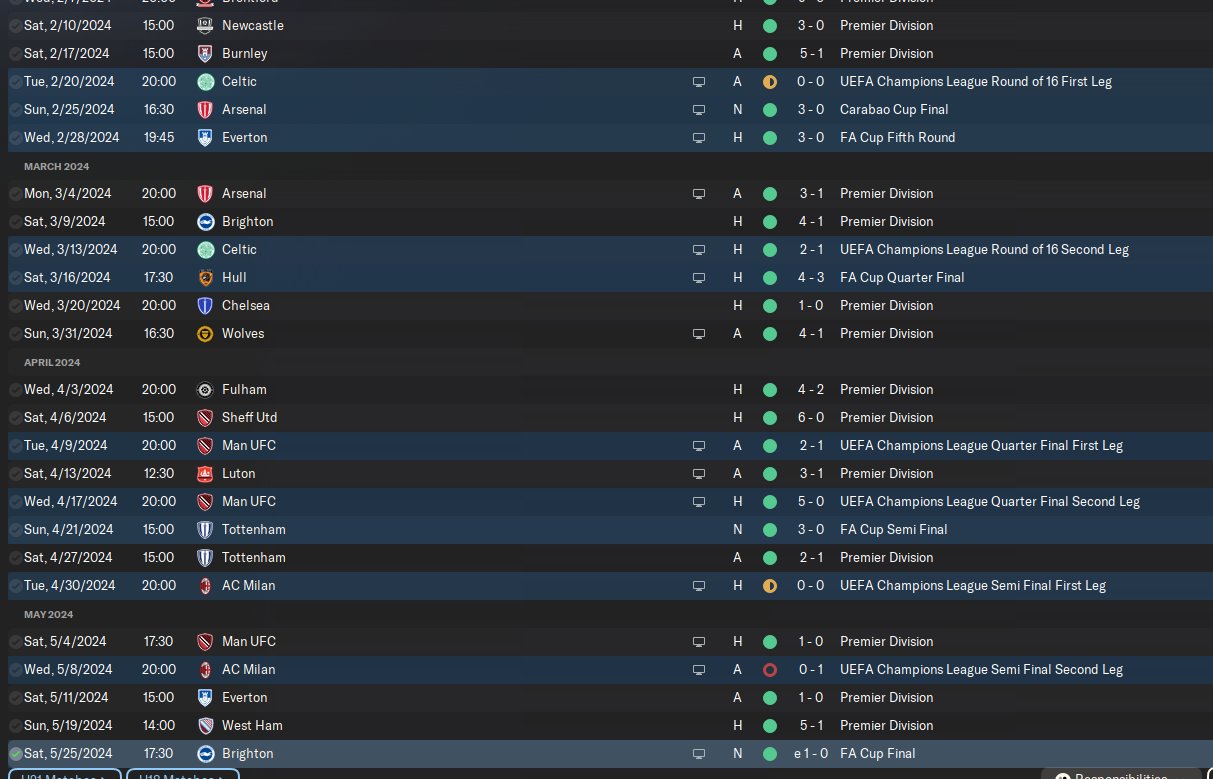
Task: Open the Responsibilities button
Action: [x=1120, y=775]
